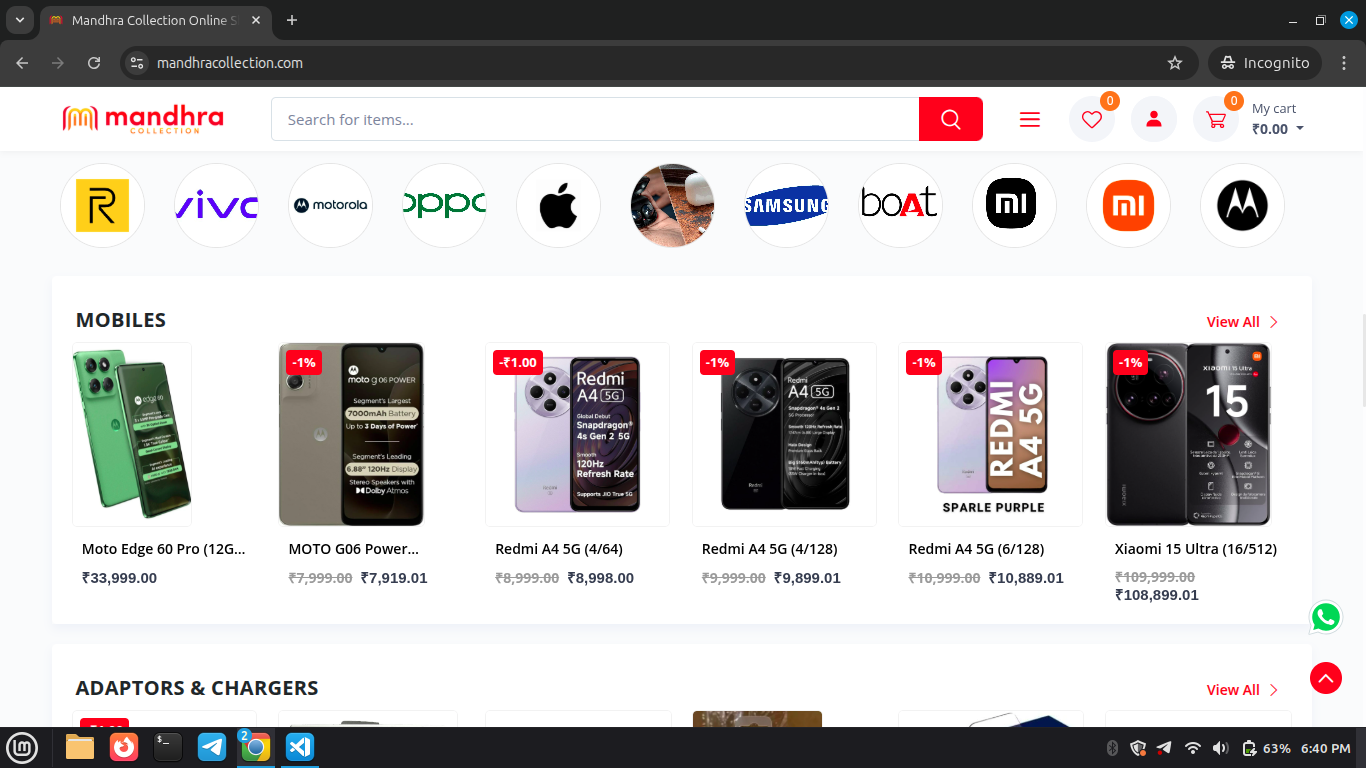Screen dimensions: 1366x768
Task: Open Linux Mint start menu
Action: (x=22, y=747)
